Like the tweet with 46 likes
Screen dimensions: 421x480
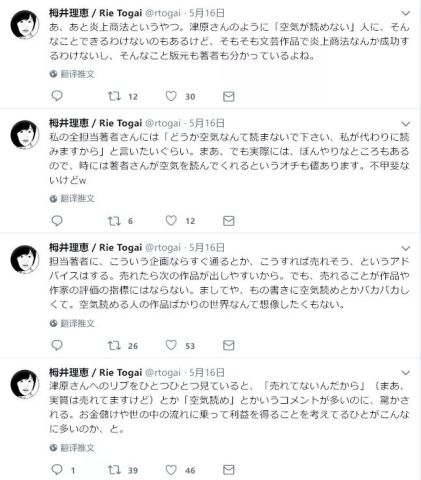click(171, 470)
